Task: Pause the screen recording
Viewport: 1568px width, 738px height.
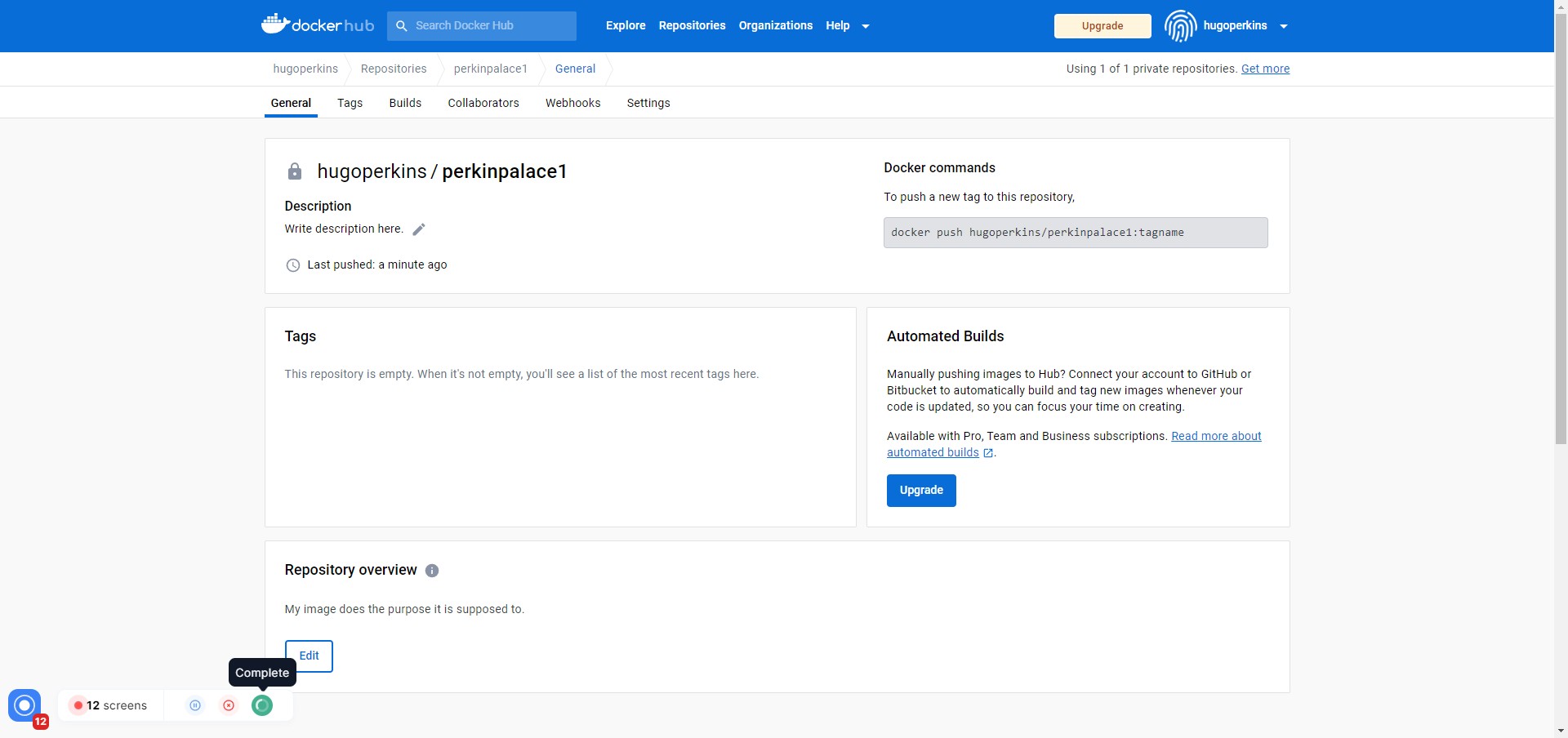Action: (194, 705)
